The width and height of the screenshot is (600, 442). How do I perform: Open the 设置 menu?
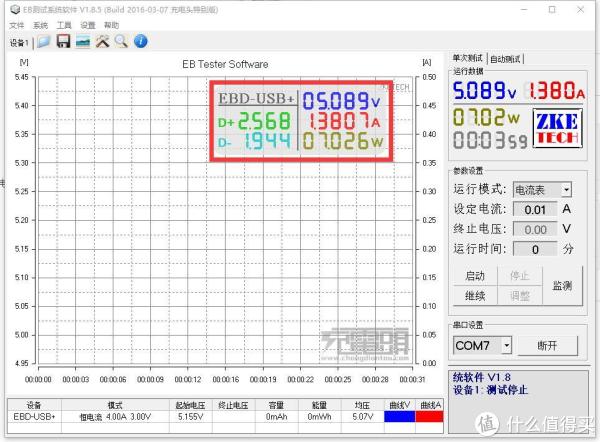88,25
